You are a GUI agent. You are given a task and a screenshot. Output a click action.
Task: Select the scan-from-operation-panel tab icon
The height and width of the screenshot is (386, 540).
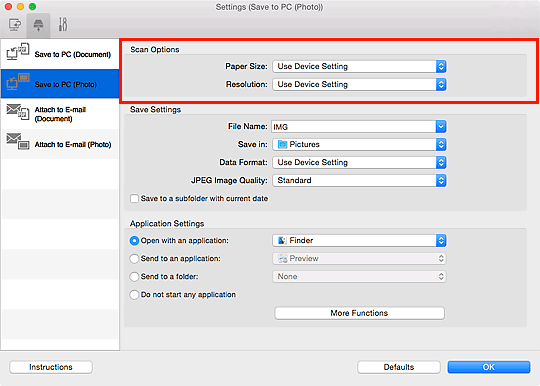[x=38, y=25]
